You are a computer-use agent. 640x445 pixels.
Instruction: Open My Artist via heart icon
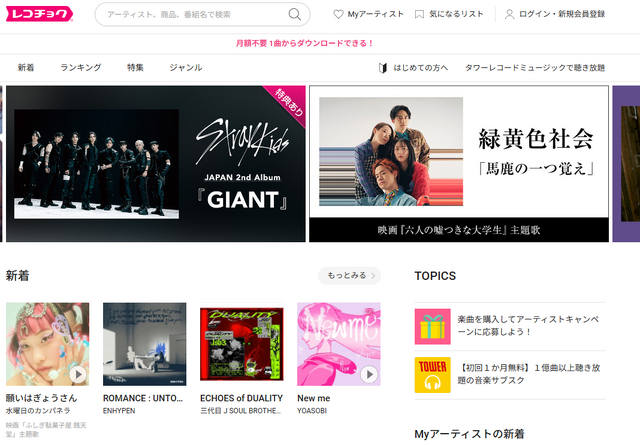(338, 15)
